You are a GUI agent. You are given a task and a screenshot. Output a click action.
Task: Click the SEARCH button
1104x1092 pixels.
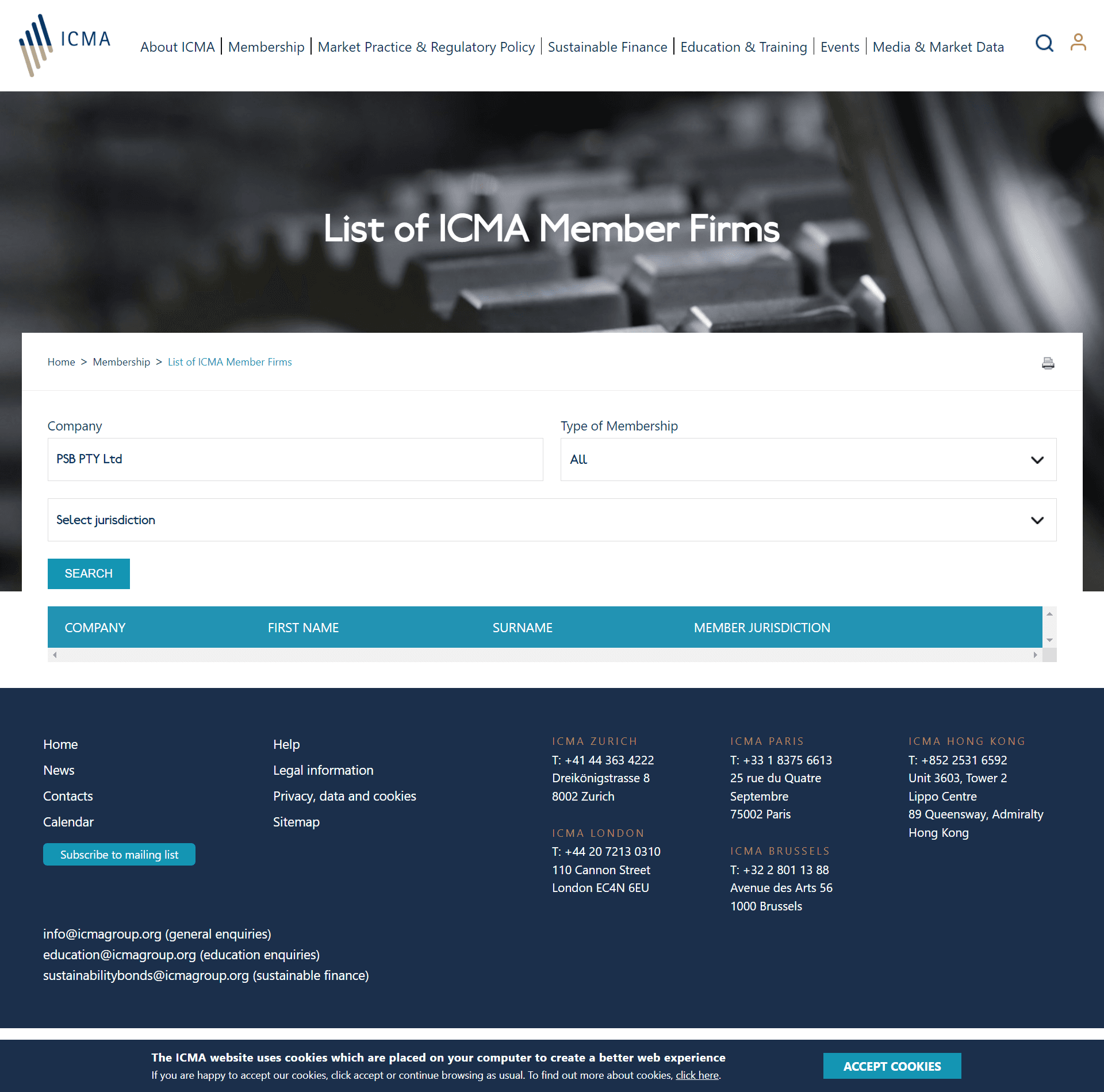(x=89, y=574)
